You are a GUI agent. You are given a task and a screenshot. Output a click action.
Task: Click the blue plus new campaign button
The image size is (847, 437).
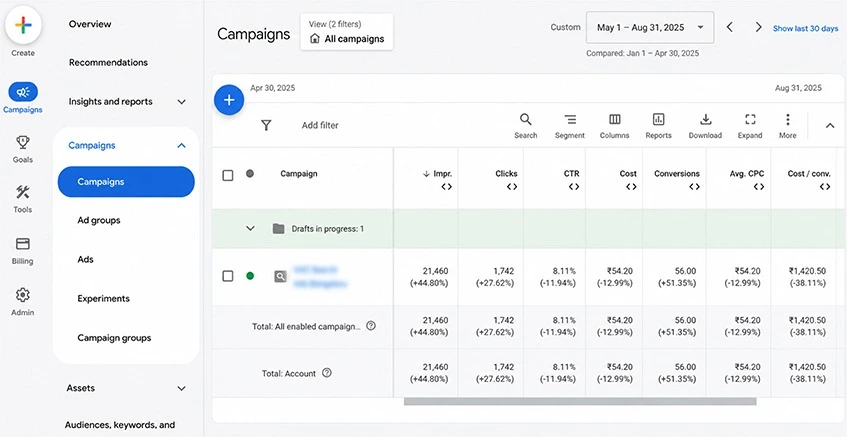[x=229, y=100]
